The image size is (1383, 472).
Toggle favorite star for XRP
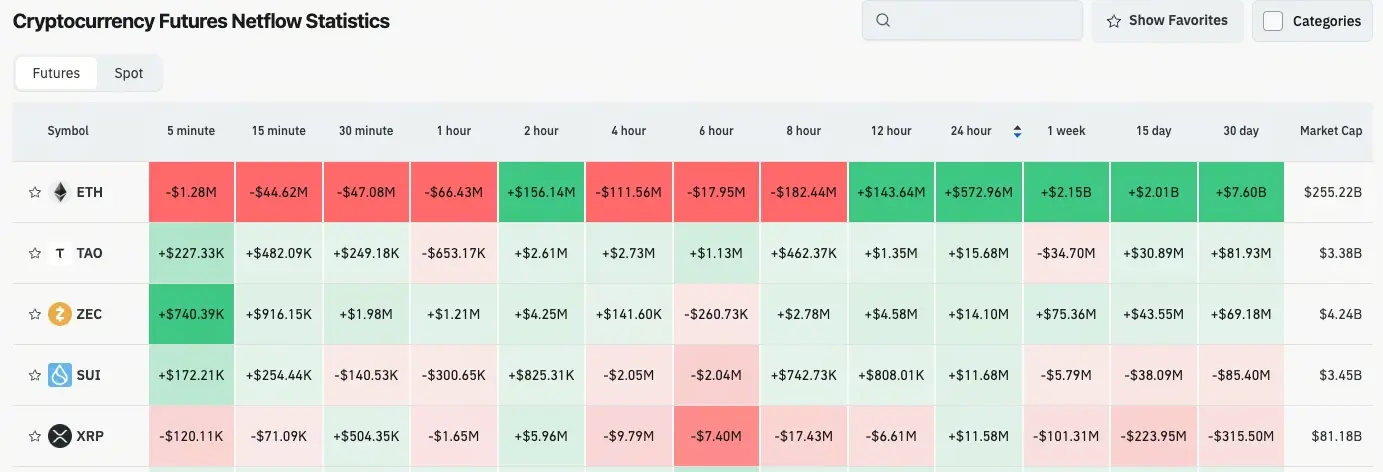pyautogui.click(x=35, y=436)
